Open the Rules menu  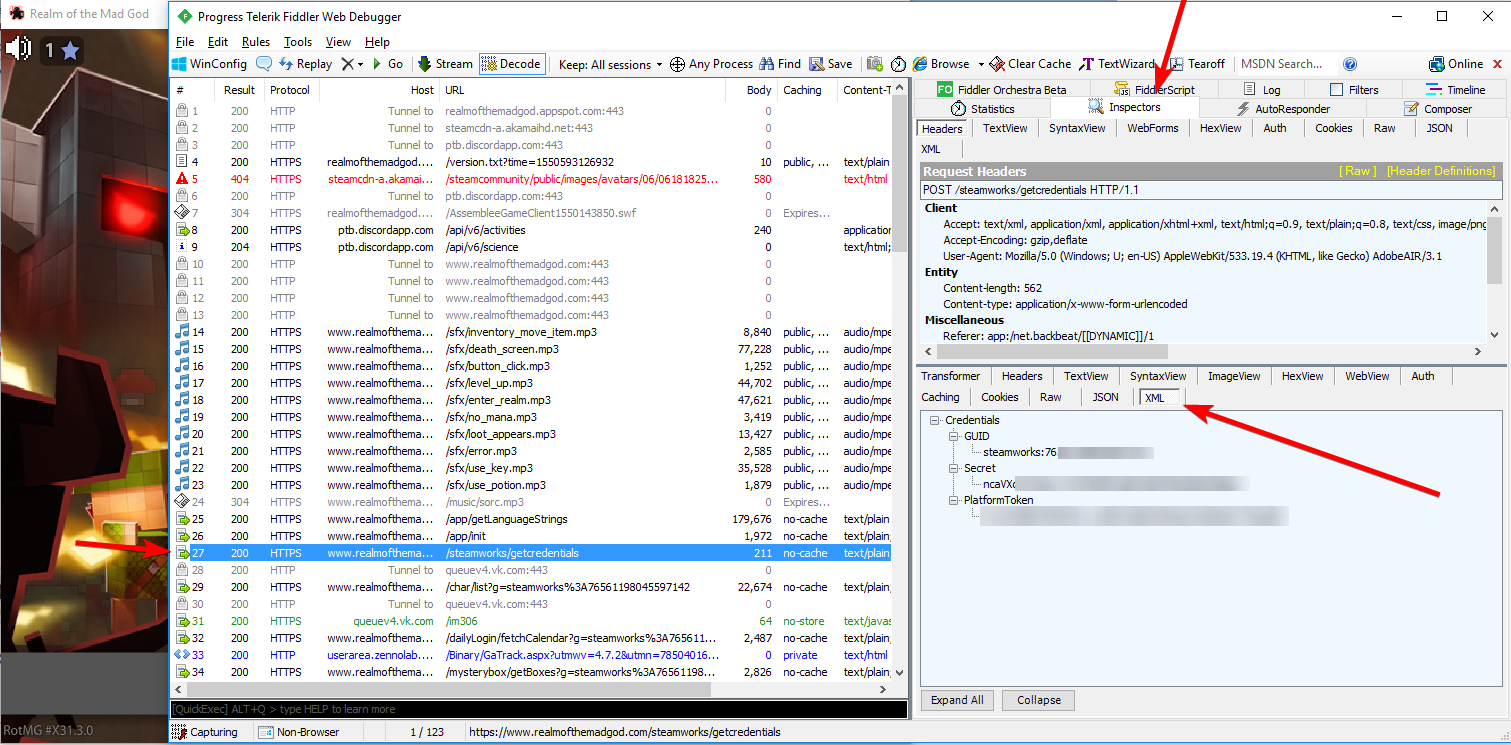256,42
